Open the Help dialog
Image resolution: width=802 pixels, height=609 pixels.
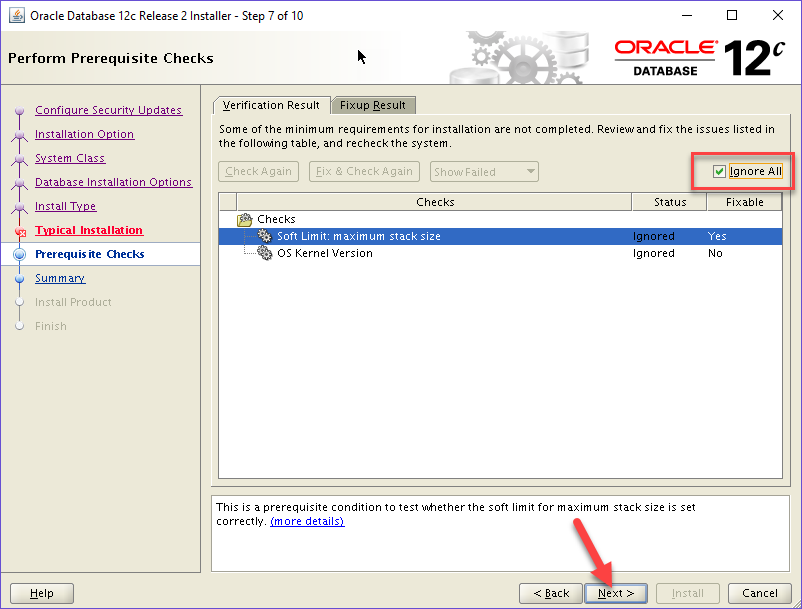pyautogui.click(x=42, y=593)
